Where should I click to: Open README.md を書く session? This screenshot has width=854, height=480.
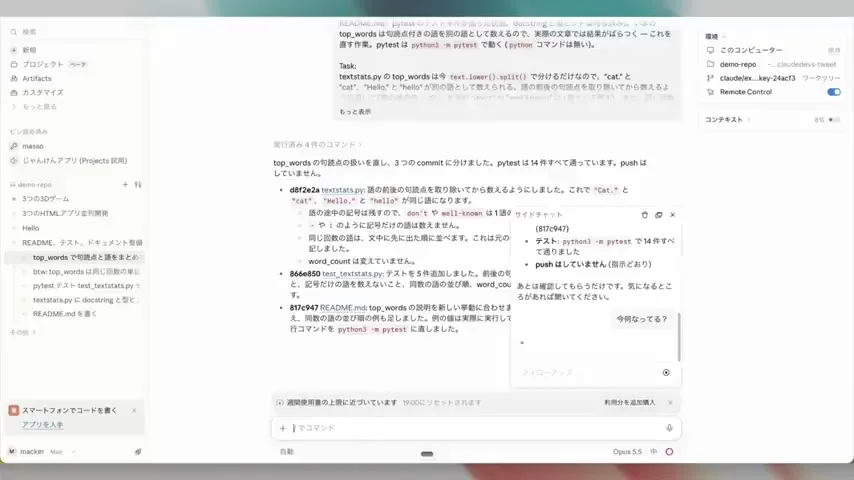click(64, 314)
